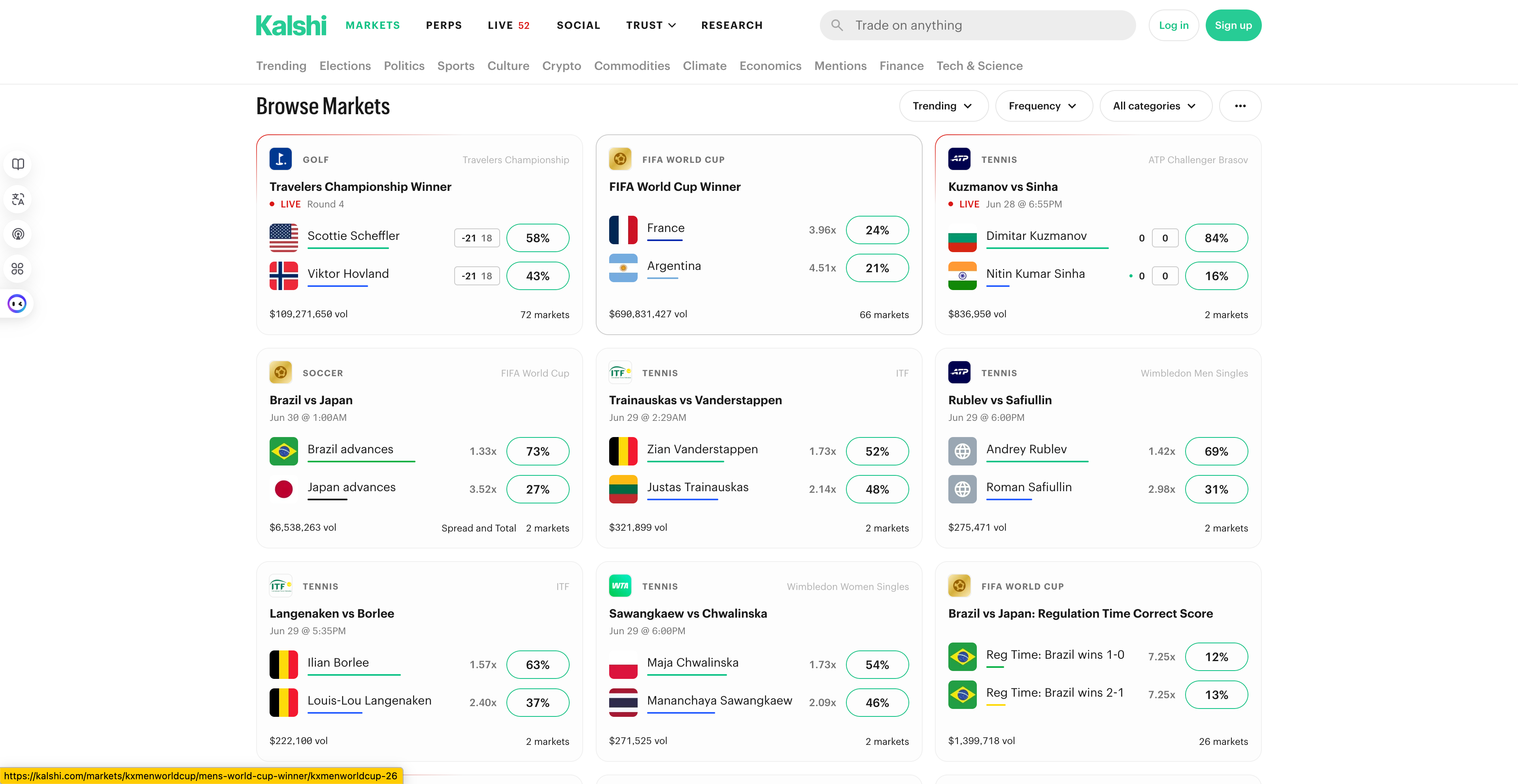Click the Kalshi logo

tap(291, 25)
